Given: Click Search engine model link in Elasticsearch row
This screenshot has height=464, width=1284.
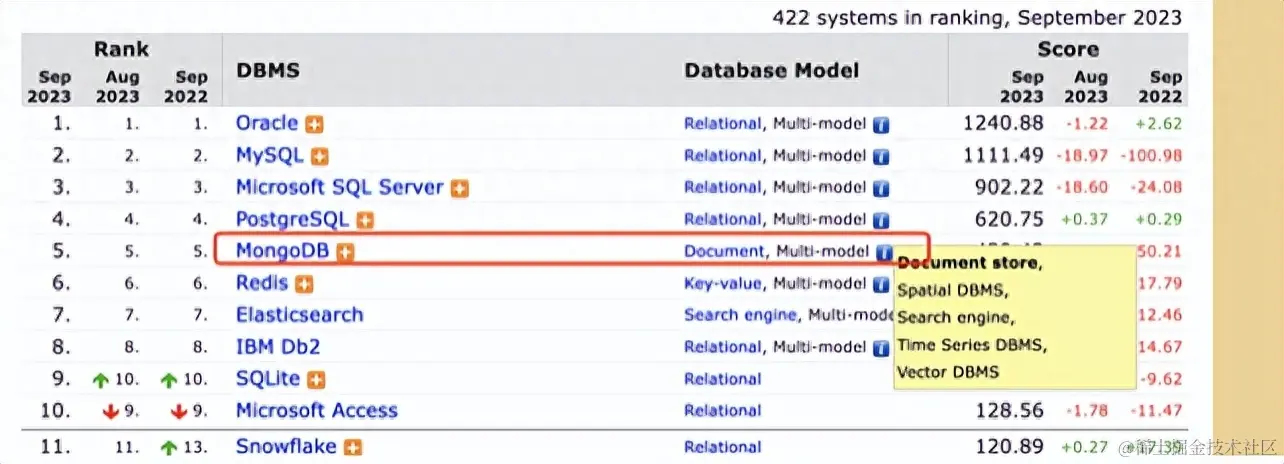Looking at the screenshot, I should click(741, 315).
